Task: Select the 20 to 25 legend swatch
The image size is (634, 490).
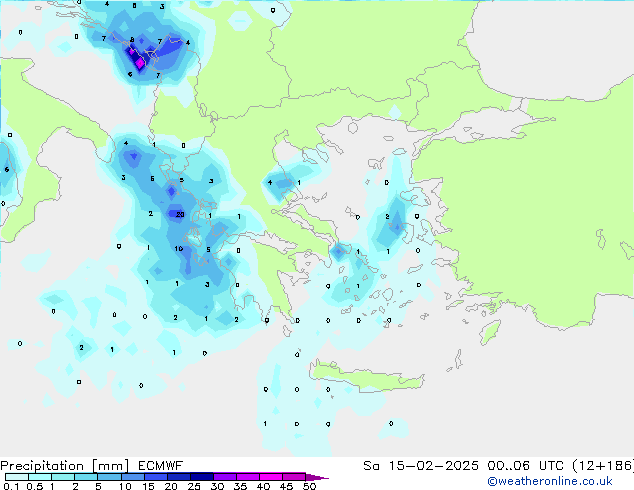Action: 178,477
